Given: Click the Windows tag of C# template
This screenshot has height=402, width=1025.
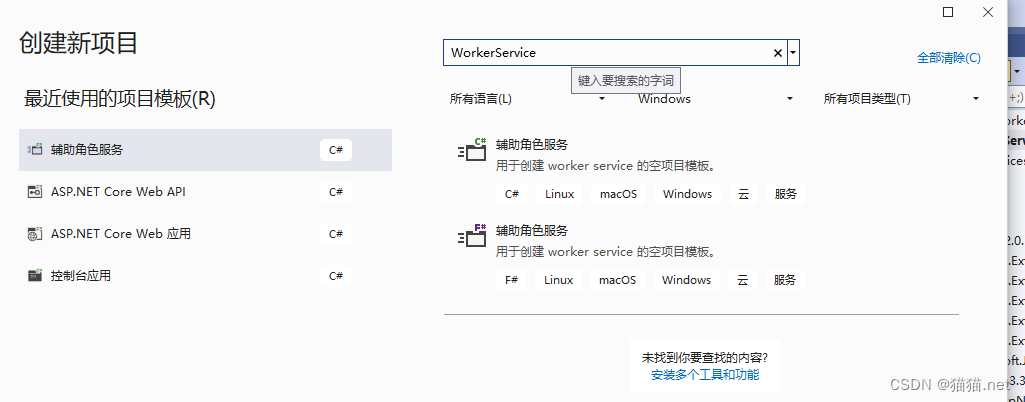Looking at the screenshot, I should coord(687,194).
